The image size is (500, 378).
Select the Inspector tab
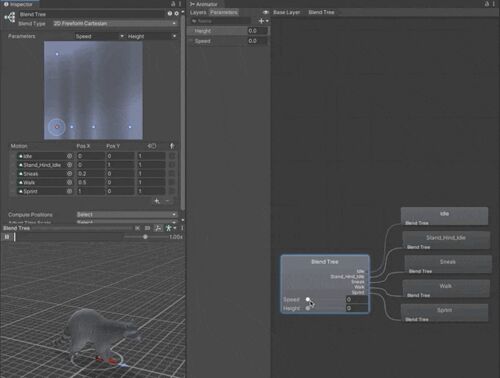click(19, 4)
